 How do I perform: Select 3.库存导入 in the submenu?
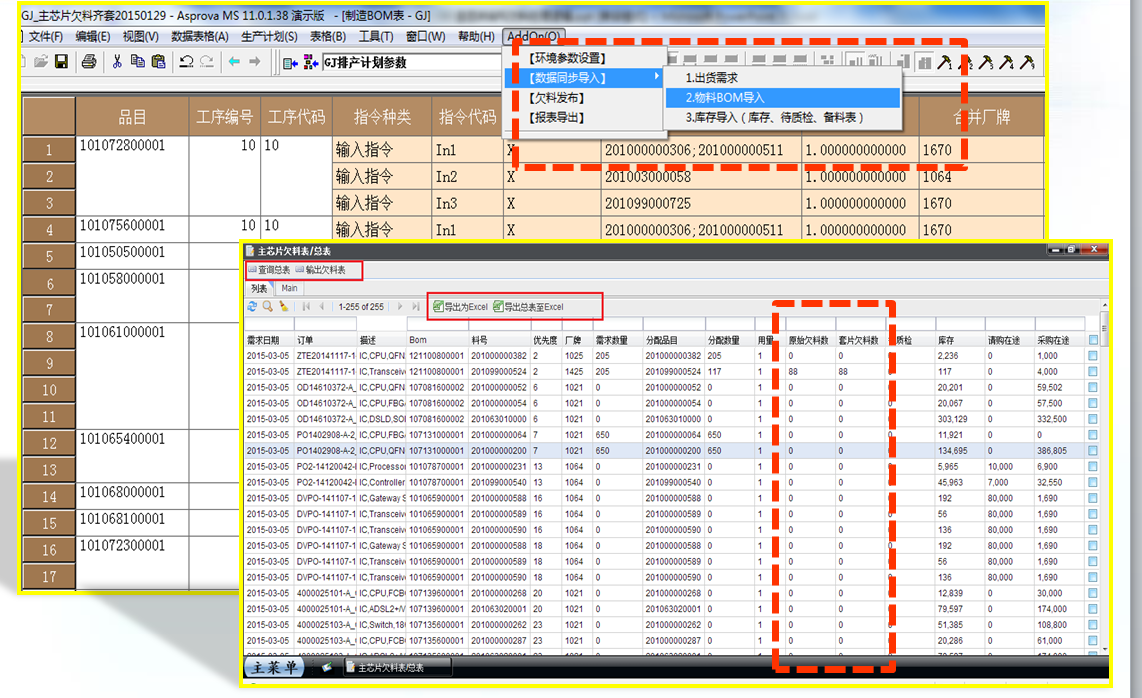pyautogui.click(x=783, y=117)
